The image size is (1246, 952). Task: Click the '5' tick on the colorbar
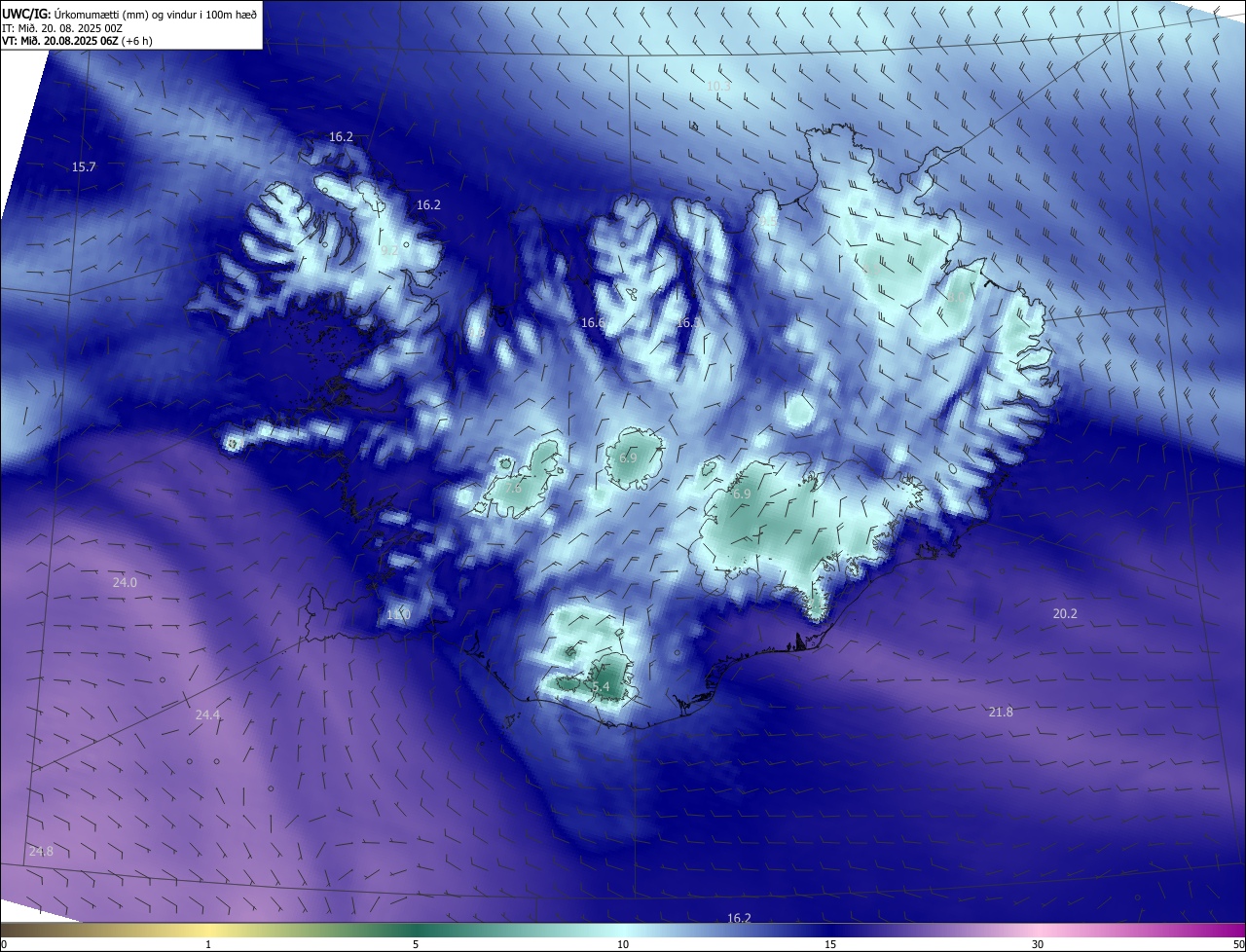(x=416, y=944)
